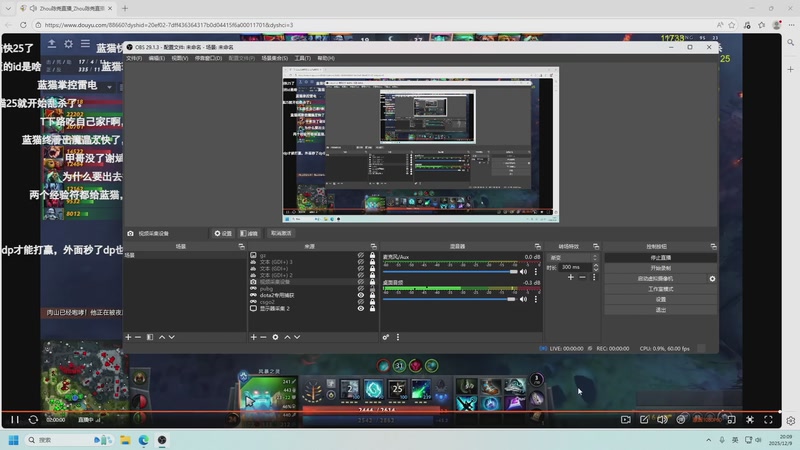Open 编辑(E) menu in OBS

157,58
